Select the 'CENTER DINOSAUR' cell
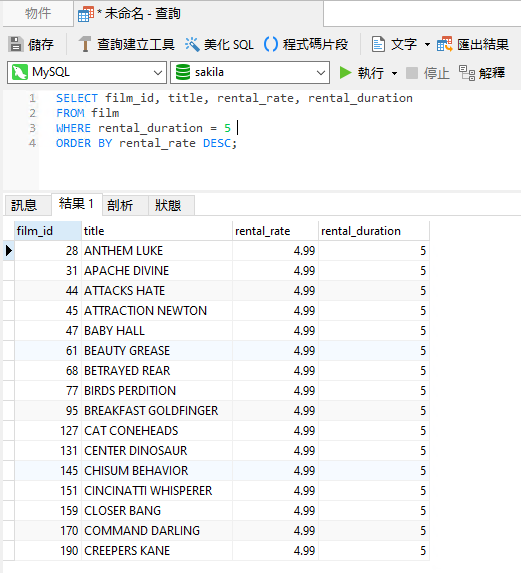The width and height of the screenshot is (521, 573). 157,451
